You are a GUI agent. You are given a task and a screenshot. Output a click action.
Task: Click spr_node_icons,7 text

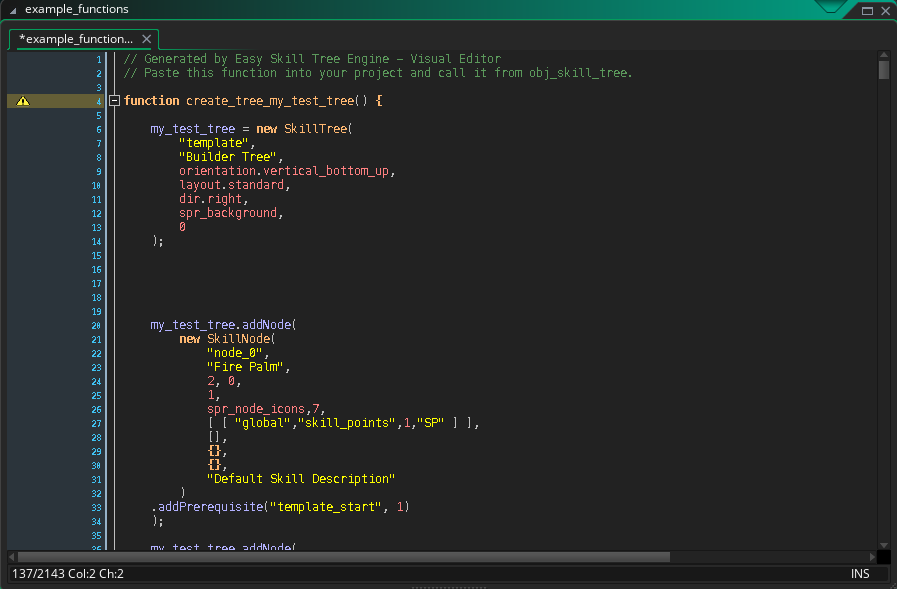pos(263,409)
